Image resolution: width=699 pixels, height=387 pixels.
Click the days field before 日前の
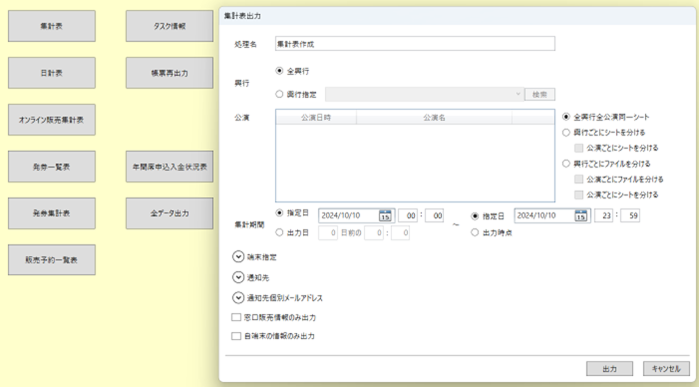[328, 233]
